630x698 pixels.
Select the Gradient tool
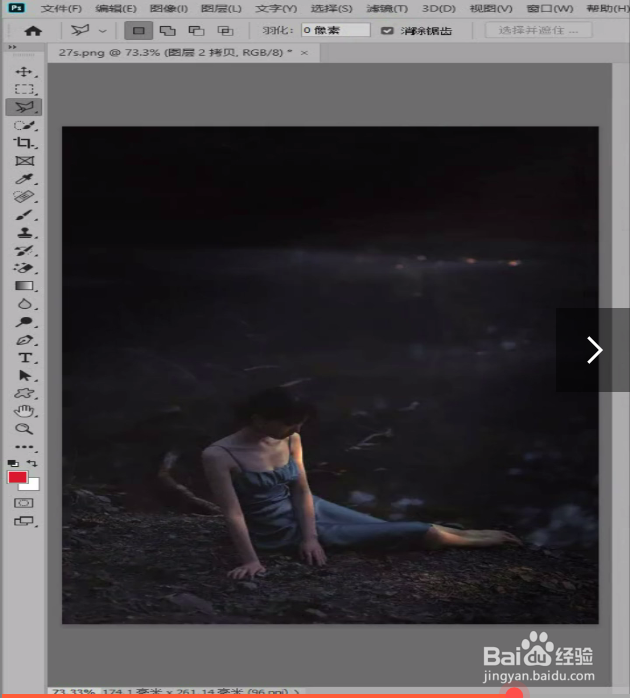click(x=24, y=286)
